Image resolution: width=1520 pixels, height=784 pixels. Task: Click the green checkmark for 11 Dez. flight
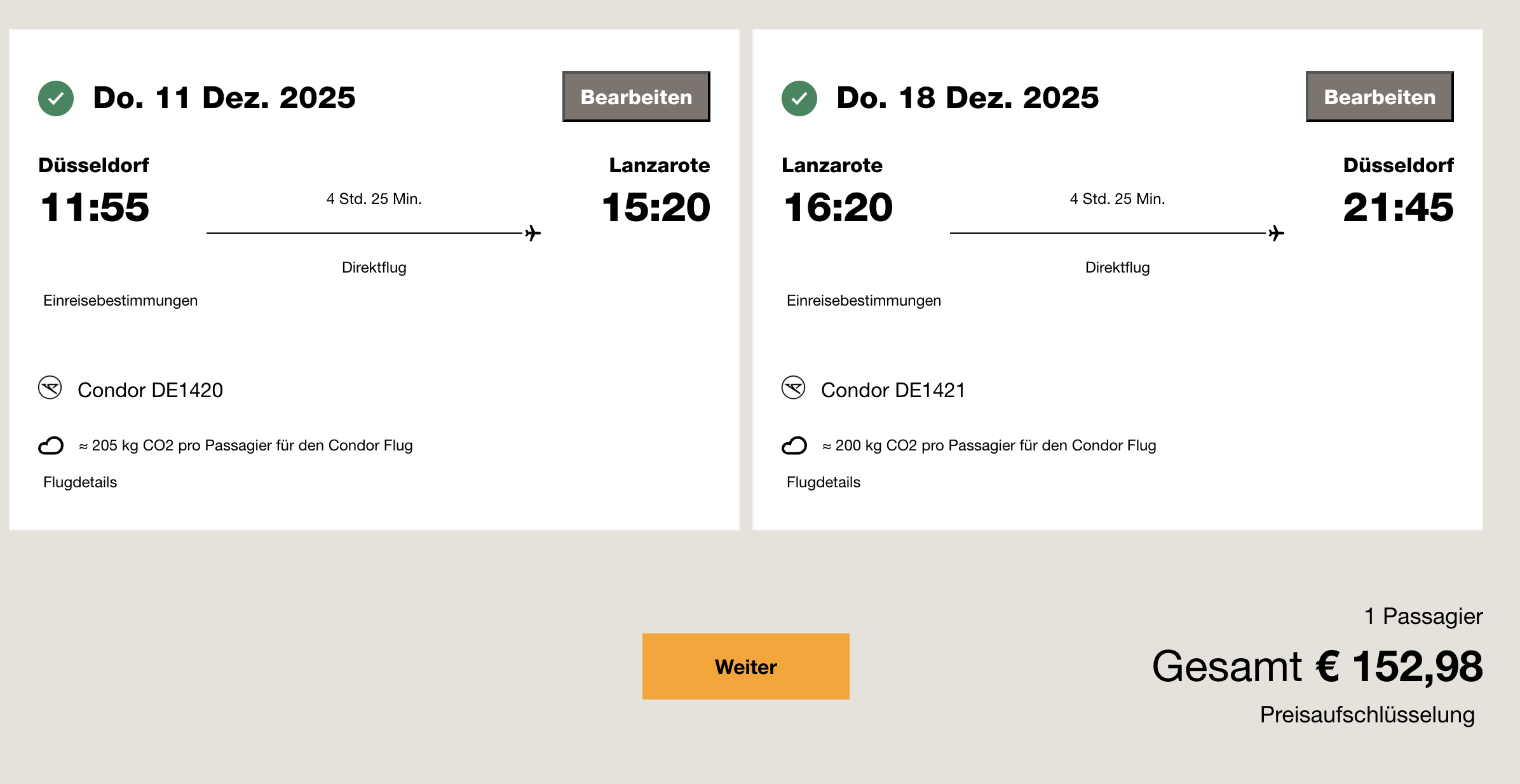click(56, 98)
